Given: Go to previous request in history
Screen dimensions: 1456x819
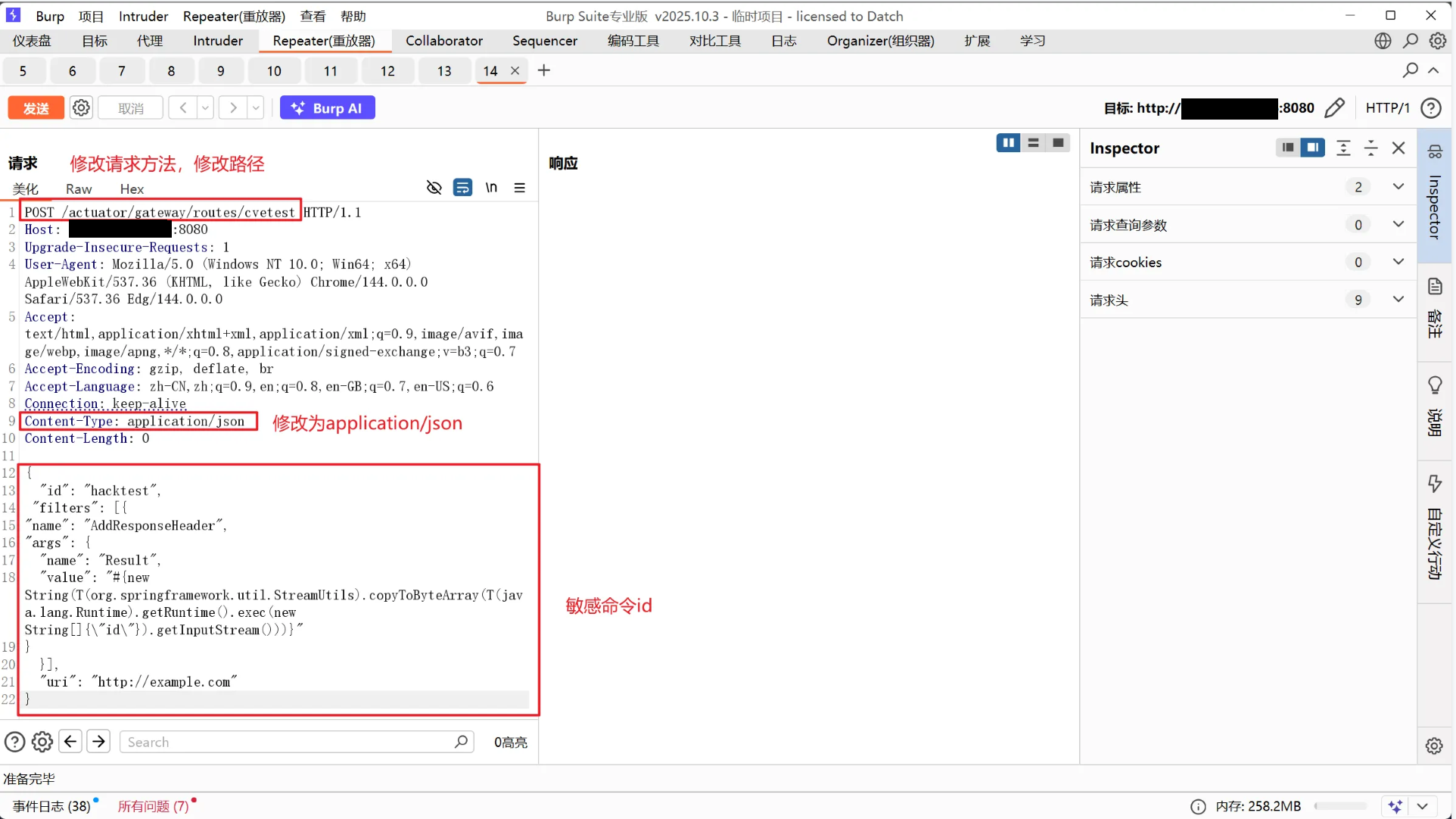Looking at the screenshot, I should 183,108.
